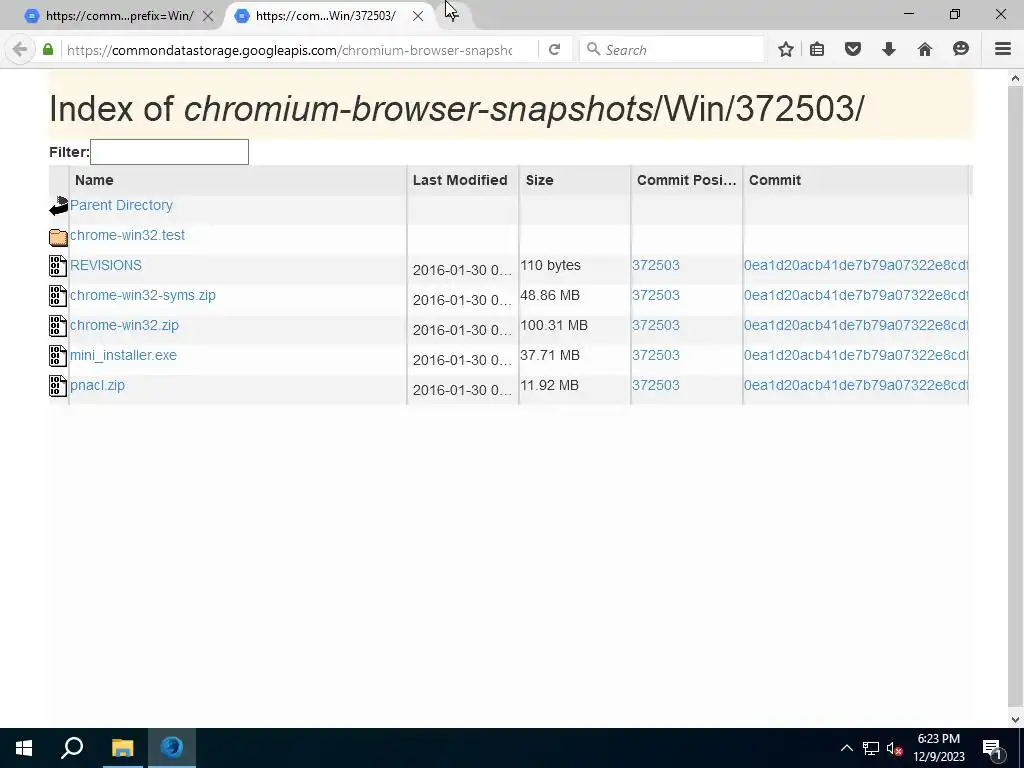Open commit position 372503 in chrome-win32.zip row
This screenshot has width=1024, height=768.
pyautogui.click(x=656, y=325)
